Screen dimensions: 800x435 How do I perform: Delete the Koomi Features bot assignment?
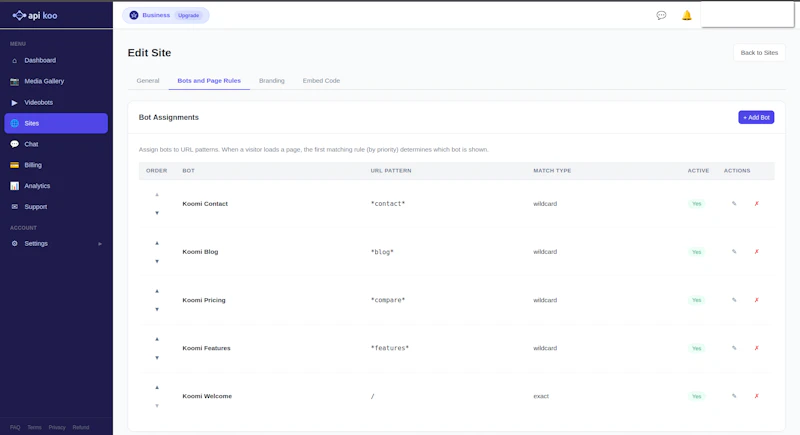click(757, 348)
